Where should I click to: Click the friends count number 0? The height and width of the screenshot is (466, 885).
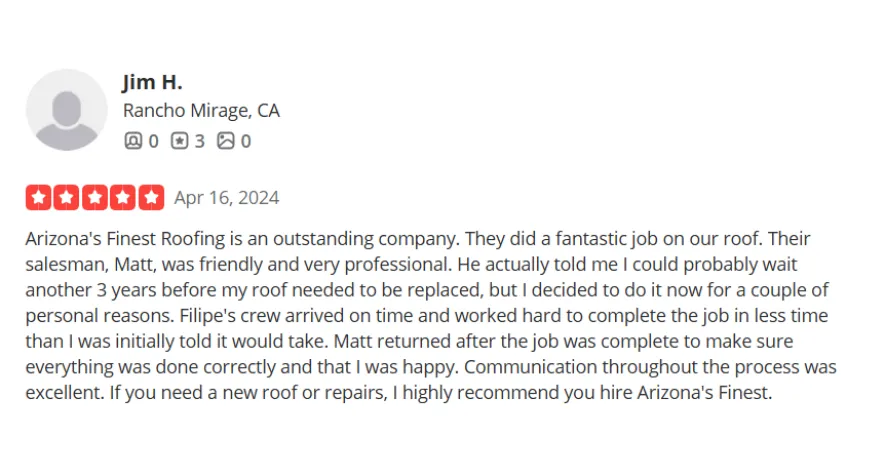(x=154, y=141)
